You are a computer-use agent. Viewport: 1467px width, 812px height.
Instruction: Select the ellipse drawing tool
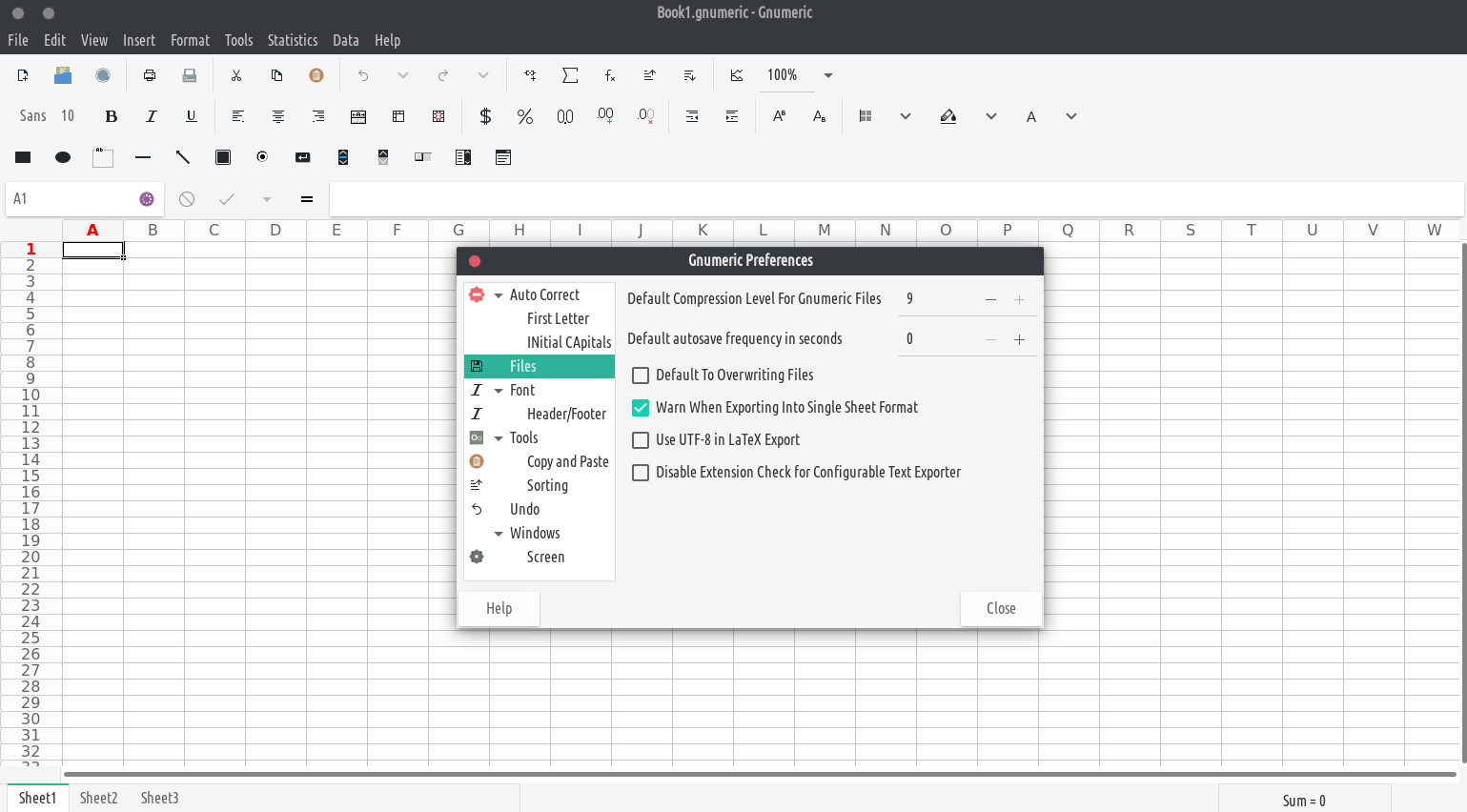[x=63, y=157]
